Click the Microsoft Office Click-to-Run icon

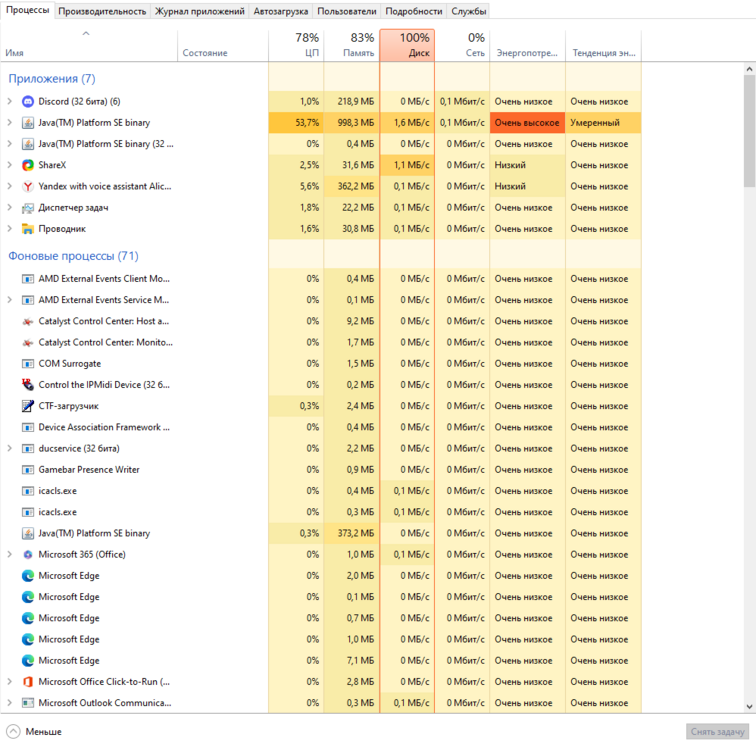[28, 682]
